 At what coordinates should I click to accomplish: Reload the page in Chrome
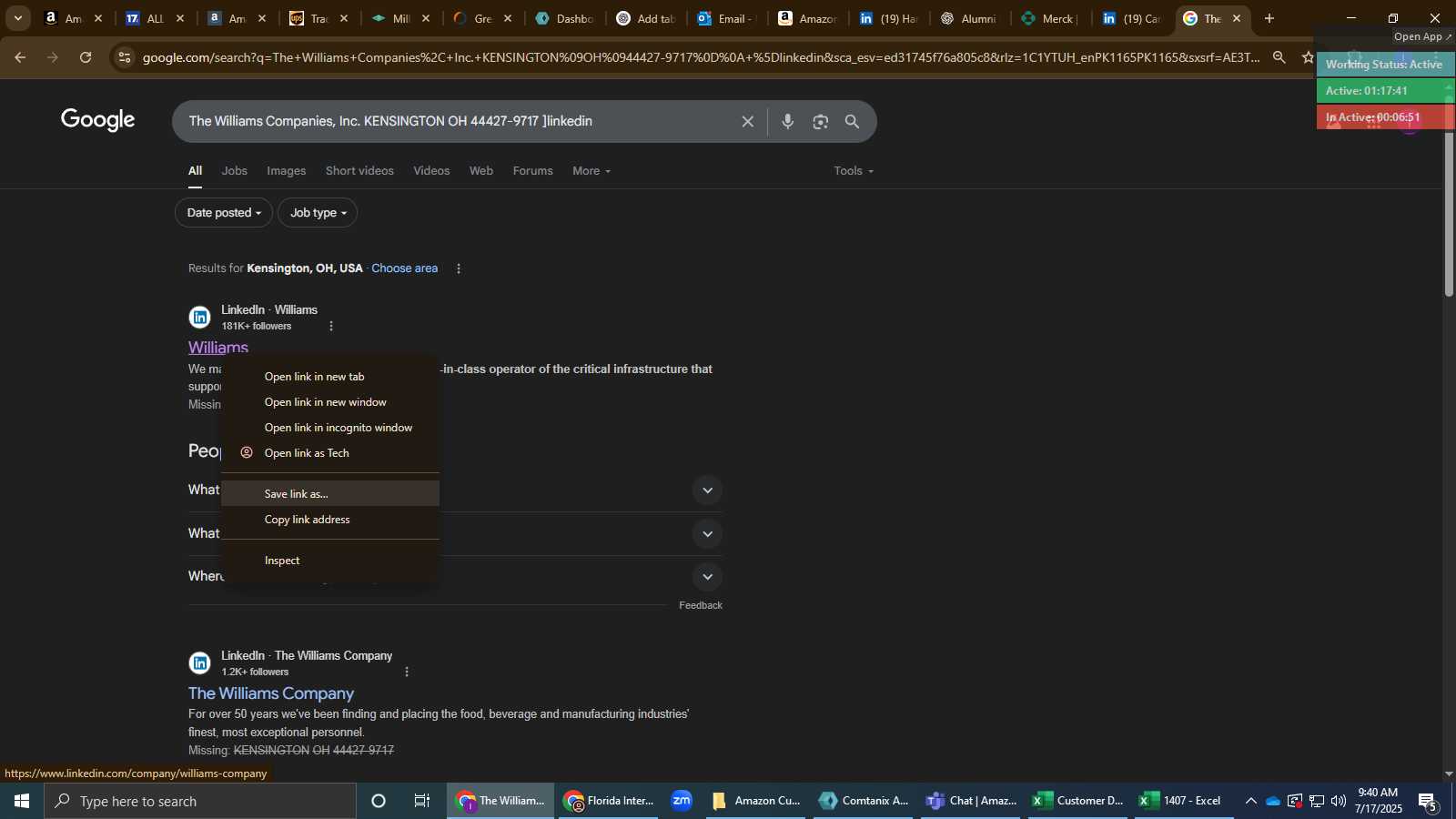point(86,57)
